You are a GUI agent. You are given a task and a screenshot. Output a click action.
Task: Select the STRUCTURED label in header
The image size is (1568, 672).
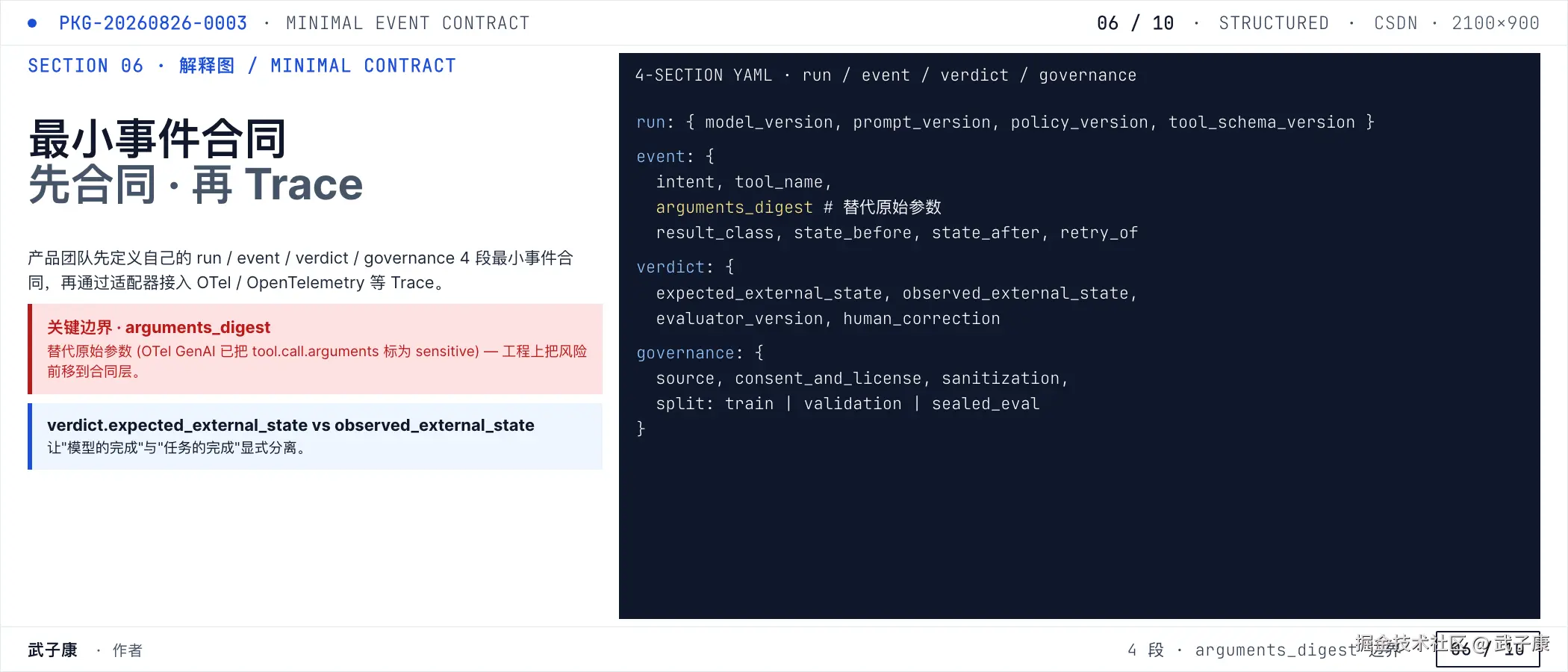click(1274, 23)
